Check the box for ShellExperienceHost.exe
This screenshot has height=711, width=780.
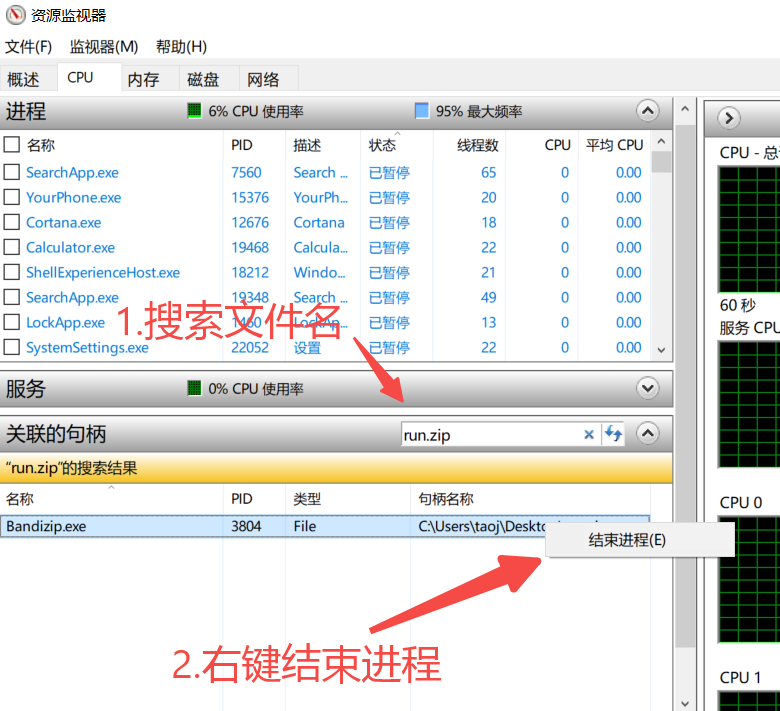pos(11,272)
